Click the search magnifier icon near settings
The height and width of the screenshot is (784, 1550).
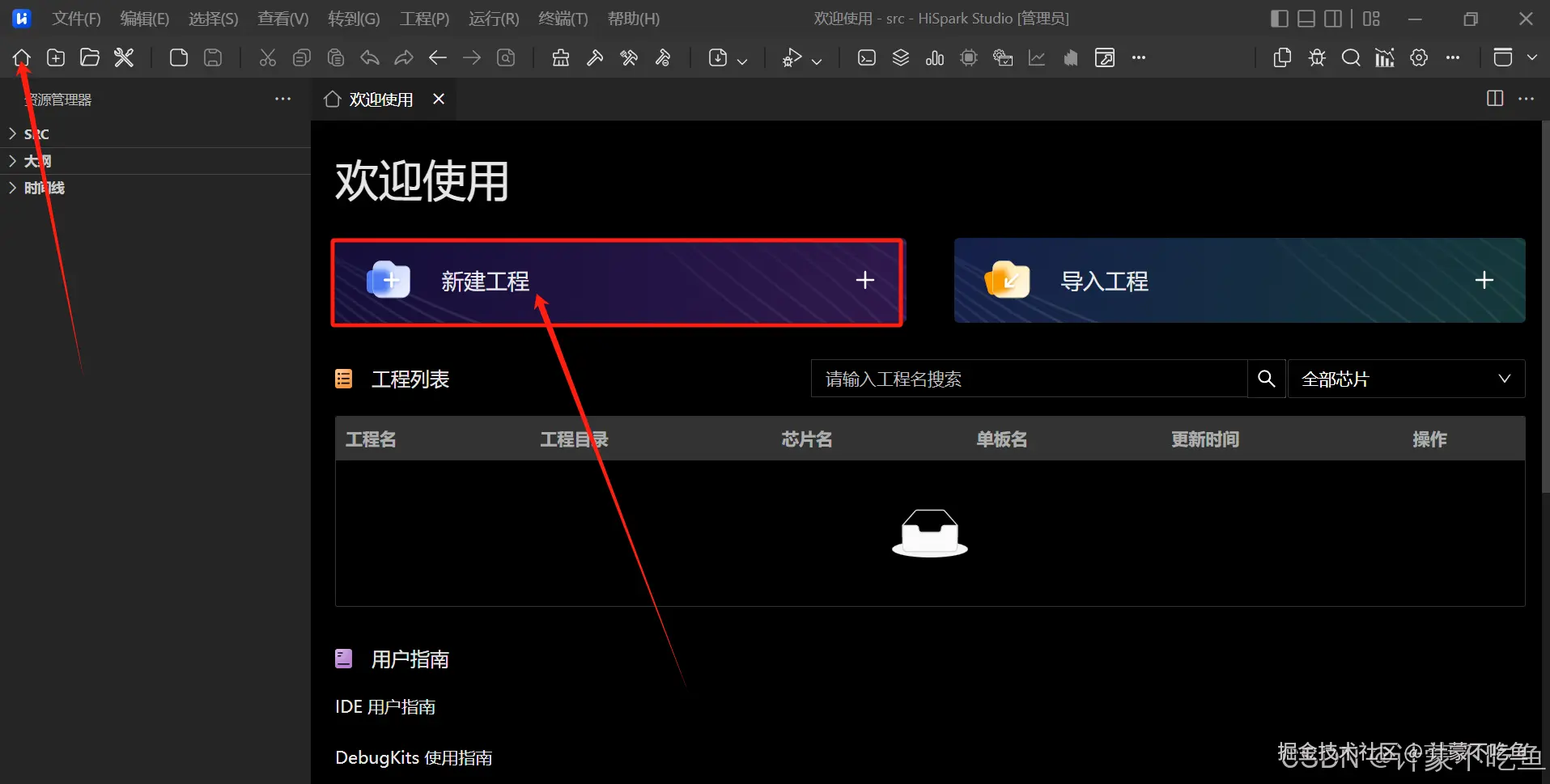point(1352,57)
